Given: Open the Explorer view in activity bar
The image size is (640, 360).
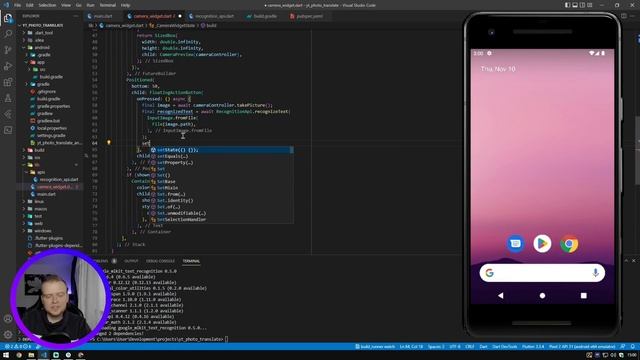Looking at the screenshot, I should pos(8,18).
